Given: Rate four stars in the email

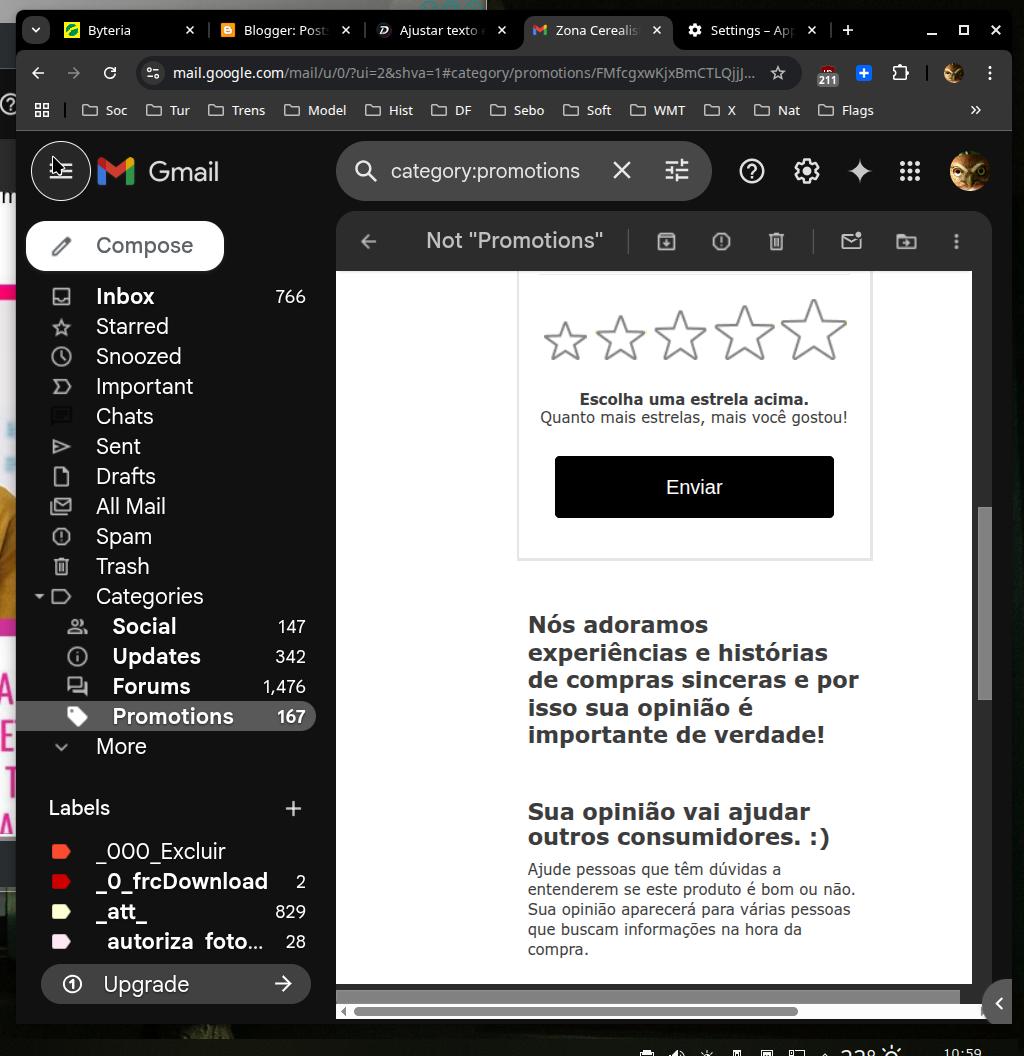Looking at the screenshot, I should (x=744, y=332).
